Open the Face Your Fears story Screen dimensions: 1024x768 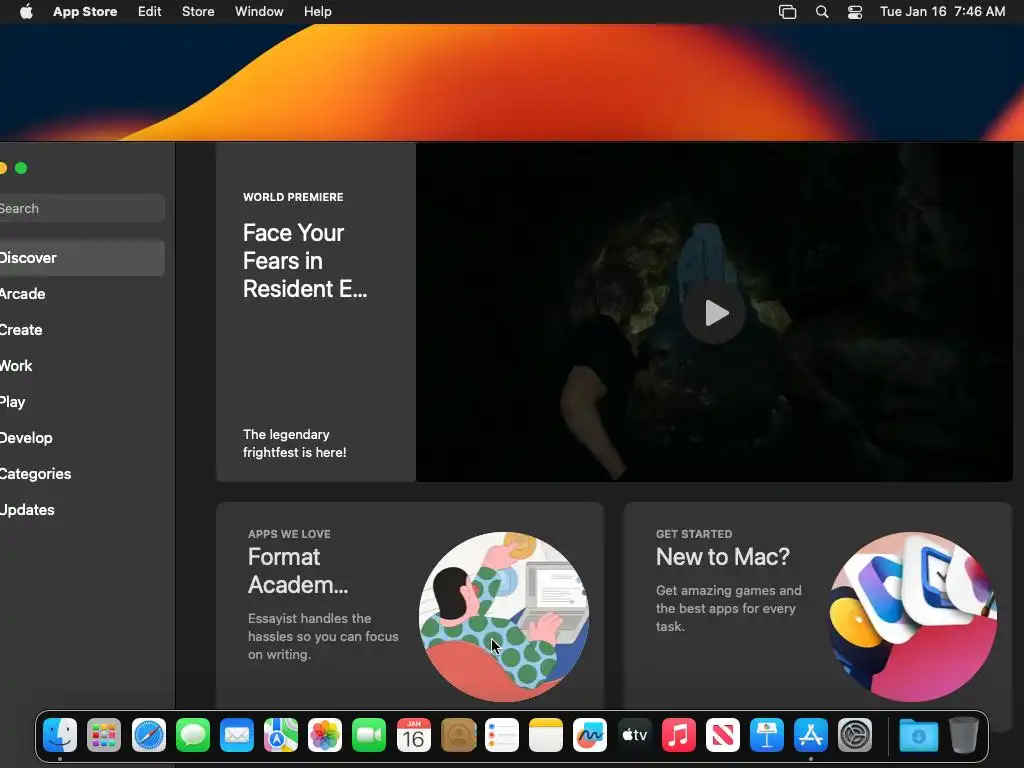pyautogui.click(x=316, y=312)
